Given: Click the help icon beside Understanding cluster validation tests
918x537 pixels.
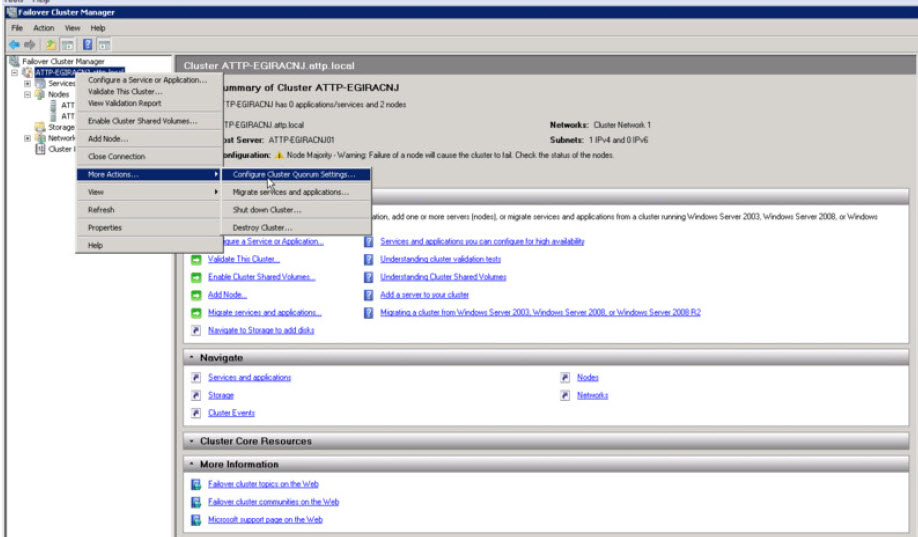Looking at the screenshot, I should [x=368, y=259].
